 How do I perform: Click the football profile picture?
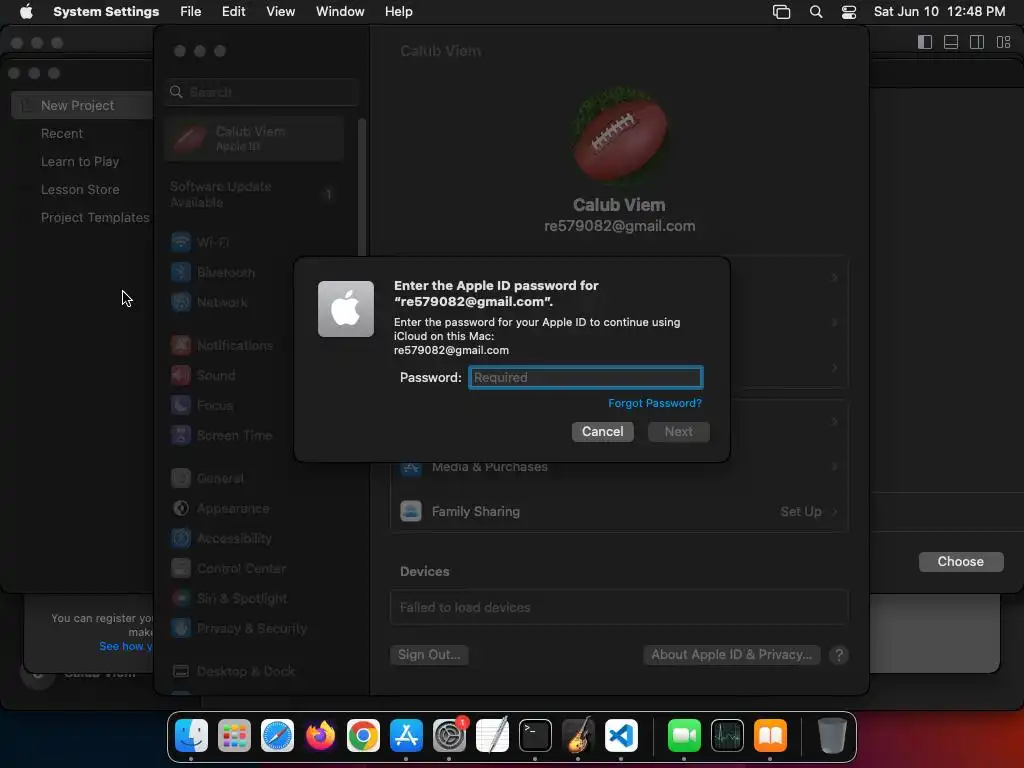(x=619, y=135)
